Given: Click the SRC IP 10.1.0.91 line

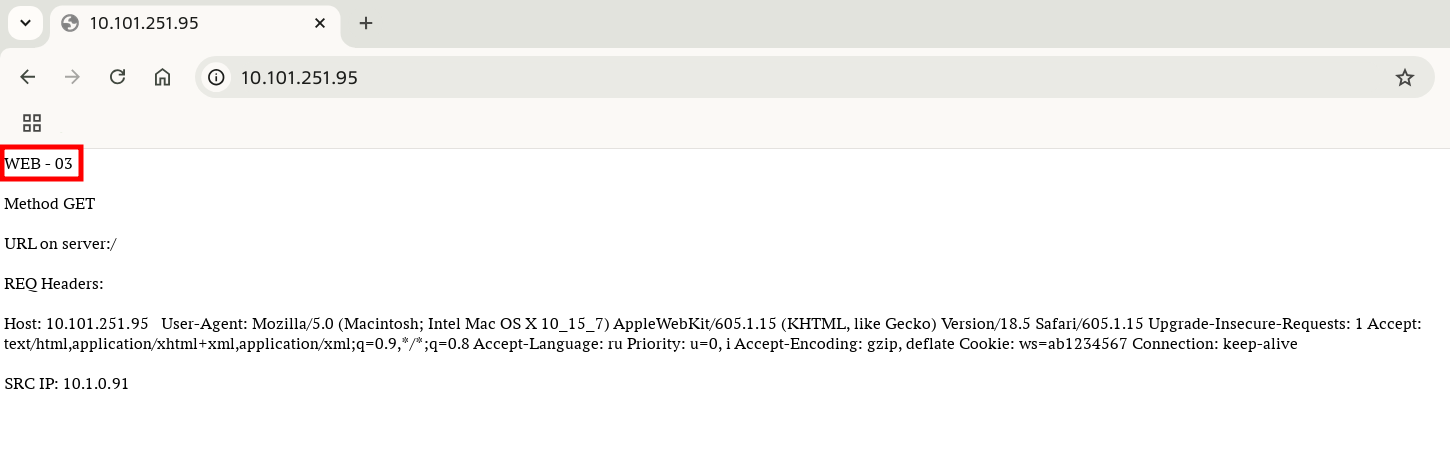Looking at the screenshot, I should pos(66,384).
